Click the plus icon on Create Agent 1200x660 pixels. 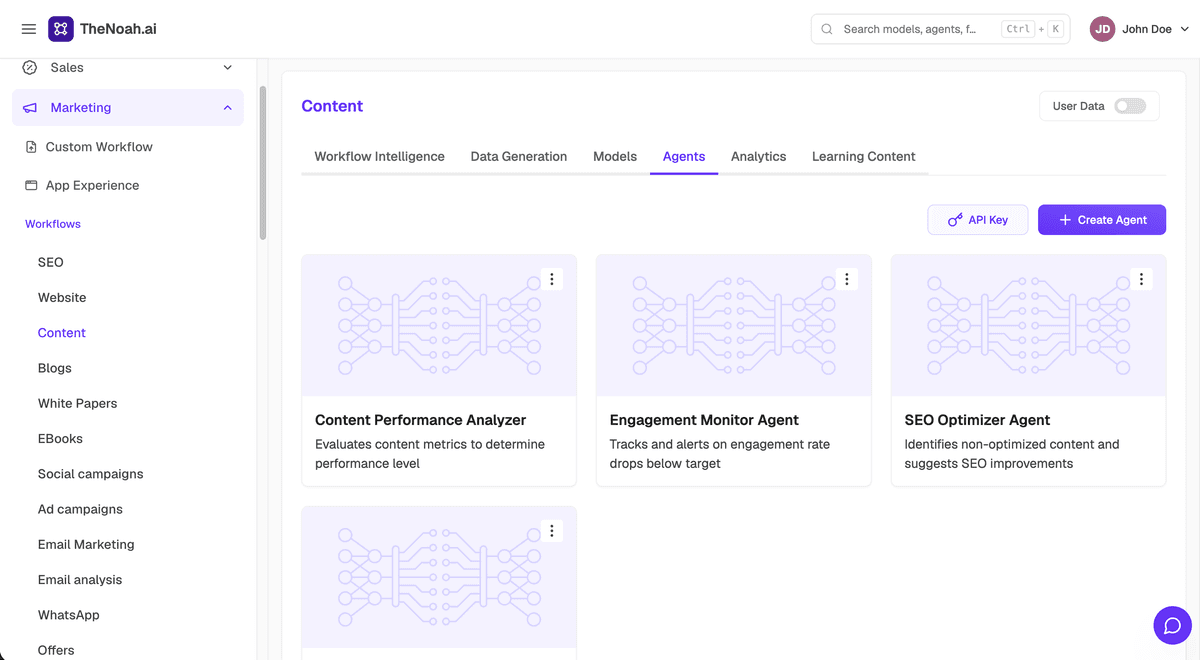[1065, 220]
